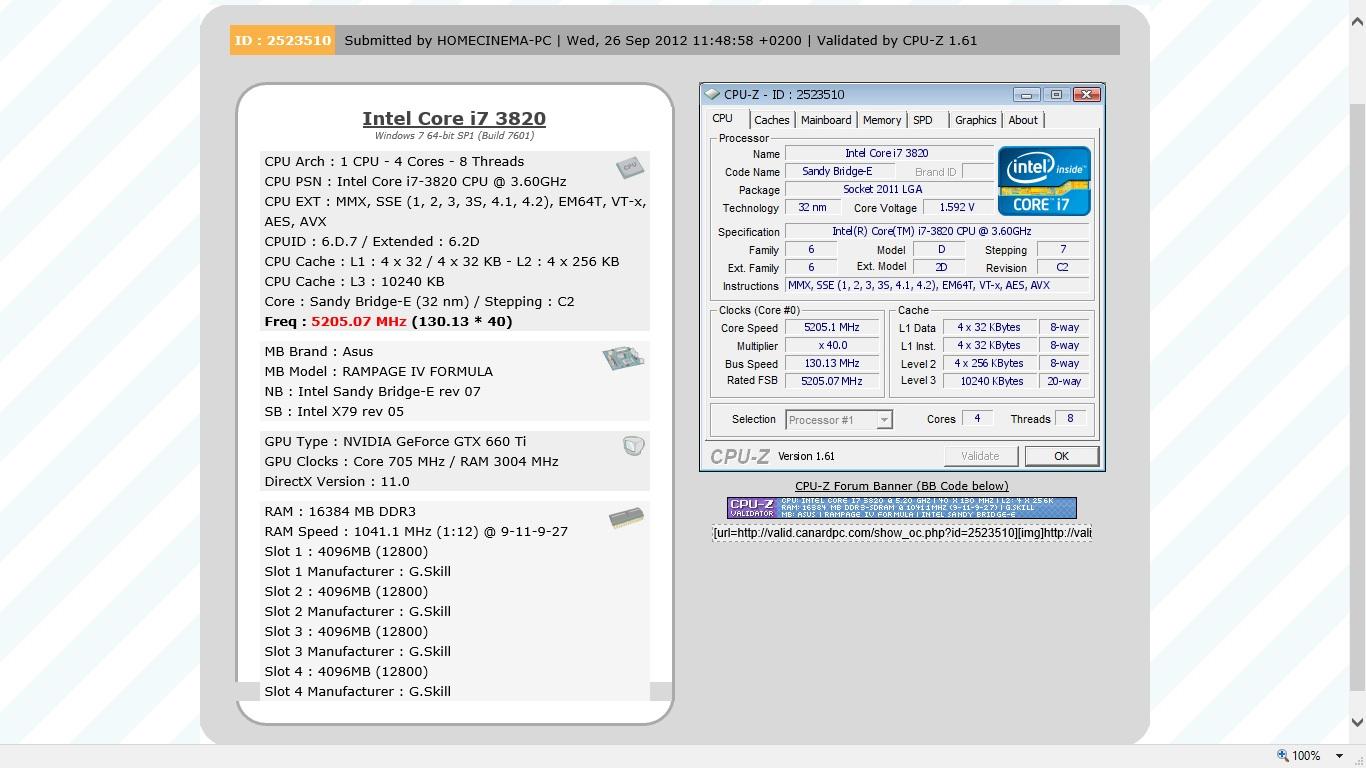This screenshot has width=1366, height=768.
Task: Click the Intel Core i7 3820 heading link
Action: coord(454,118)
